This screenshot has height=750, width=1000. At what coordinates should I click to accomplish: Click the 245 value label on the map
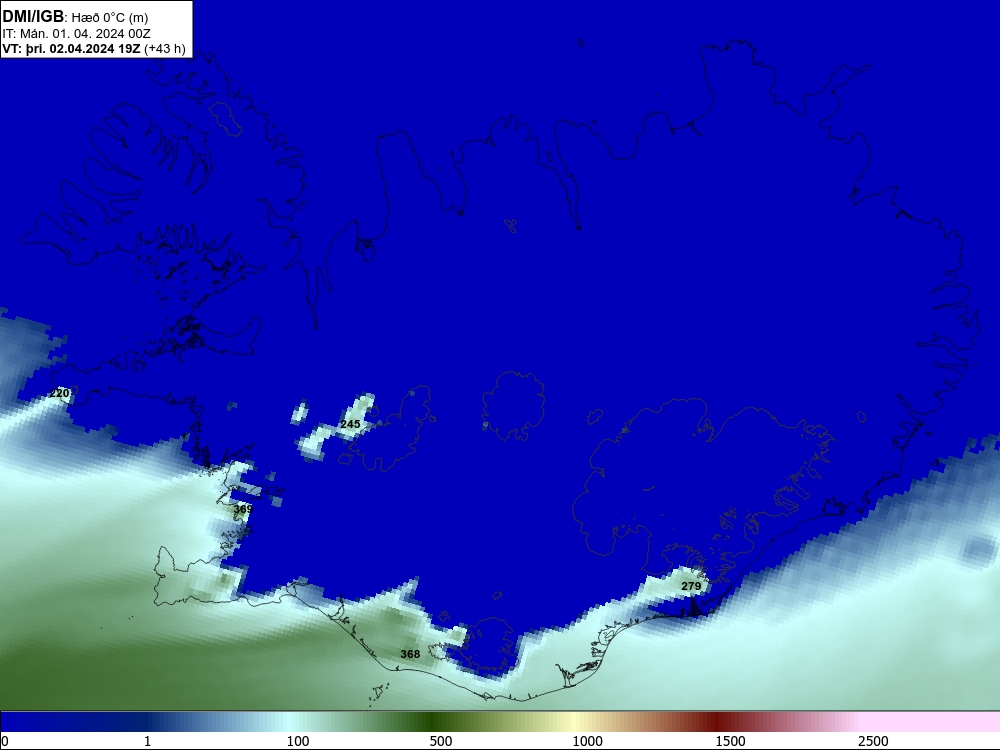pyautogui.click(x=350, y=424)
